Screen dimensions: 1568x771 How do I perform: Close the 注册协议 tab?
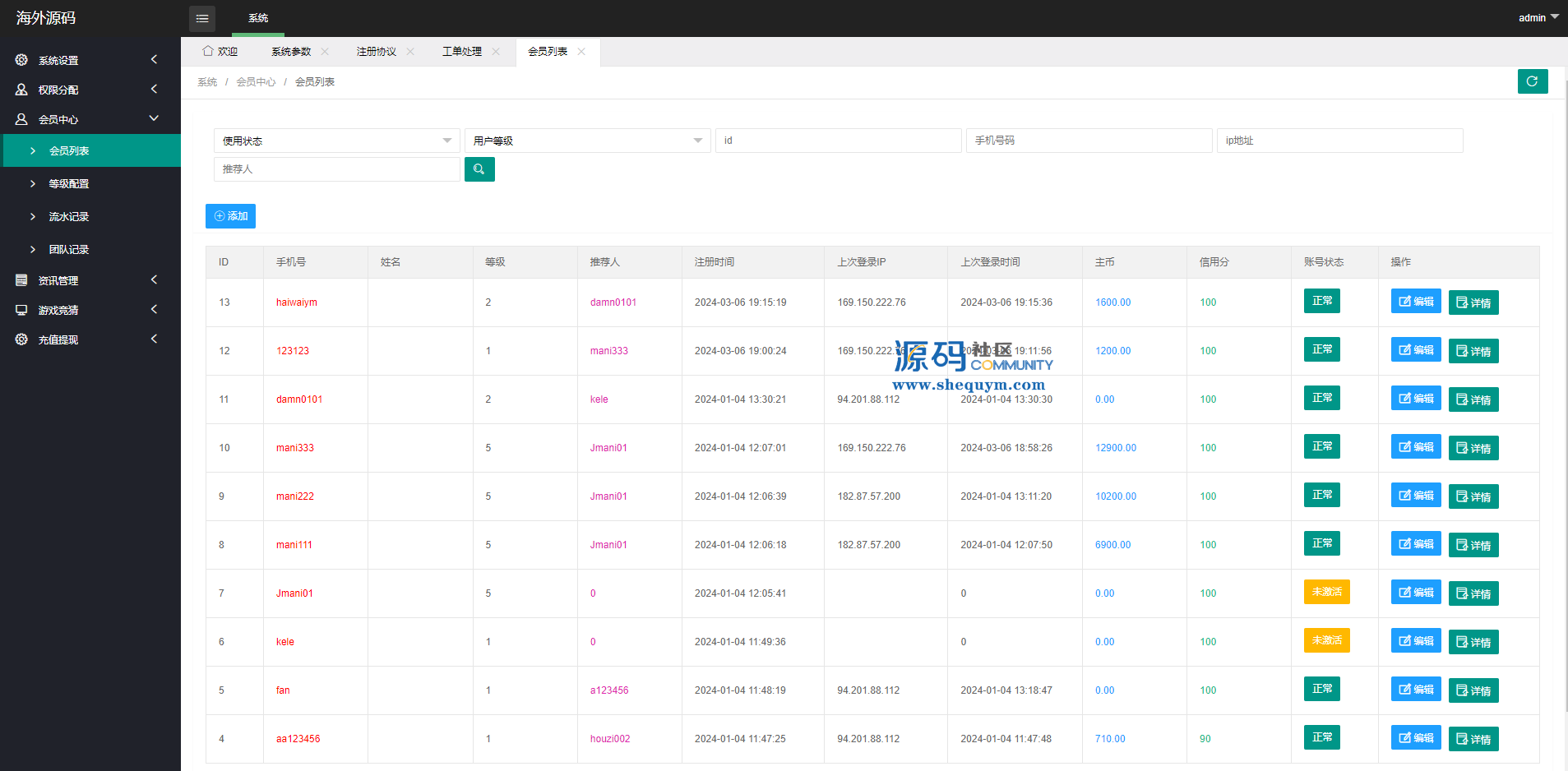tap(410, 51)
